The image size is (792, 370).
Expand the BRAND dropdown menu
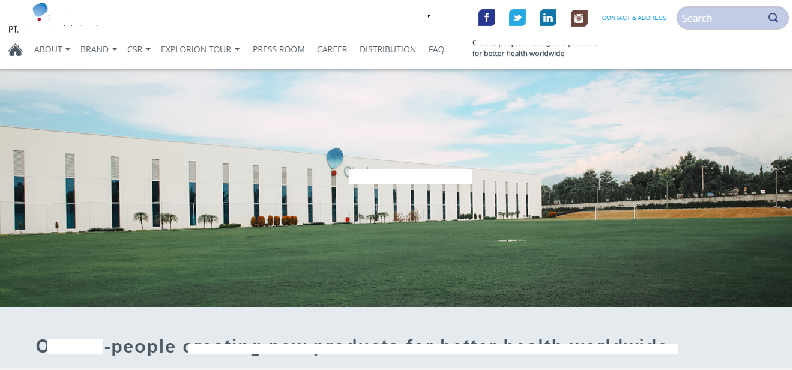point(98,49)
